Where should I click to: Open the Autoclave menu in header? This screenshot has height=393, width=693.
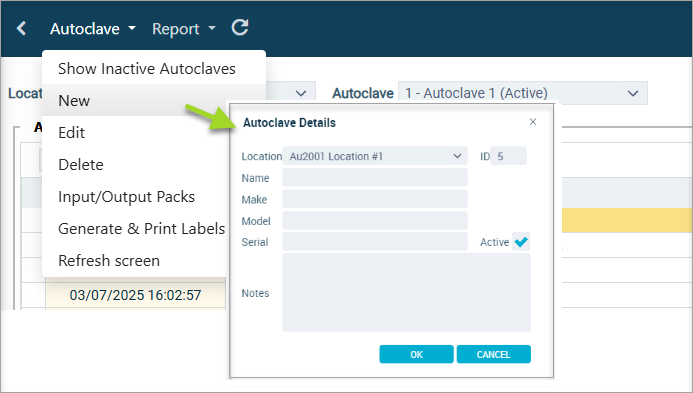pos(93,29)
